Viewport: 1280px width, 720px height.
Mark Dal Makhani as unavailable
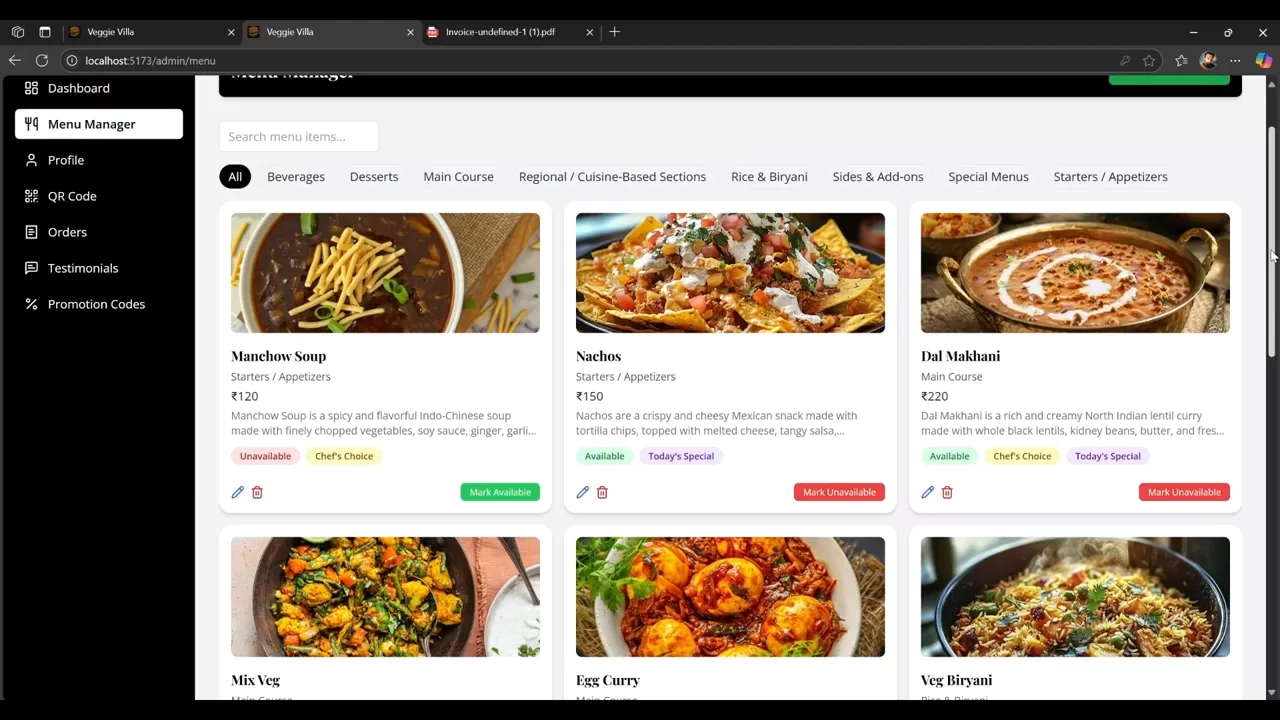1183,492
